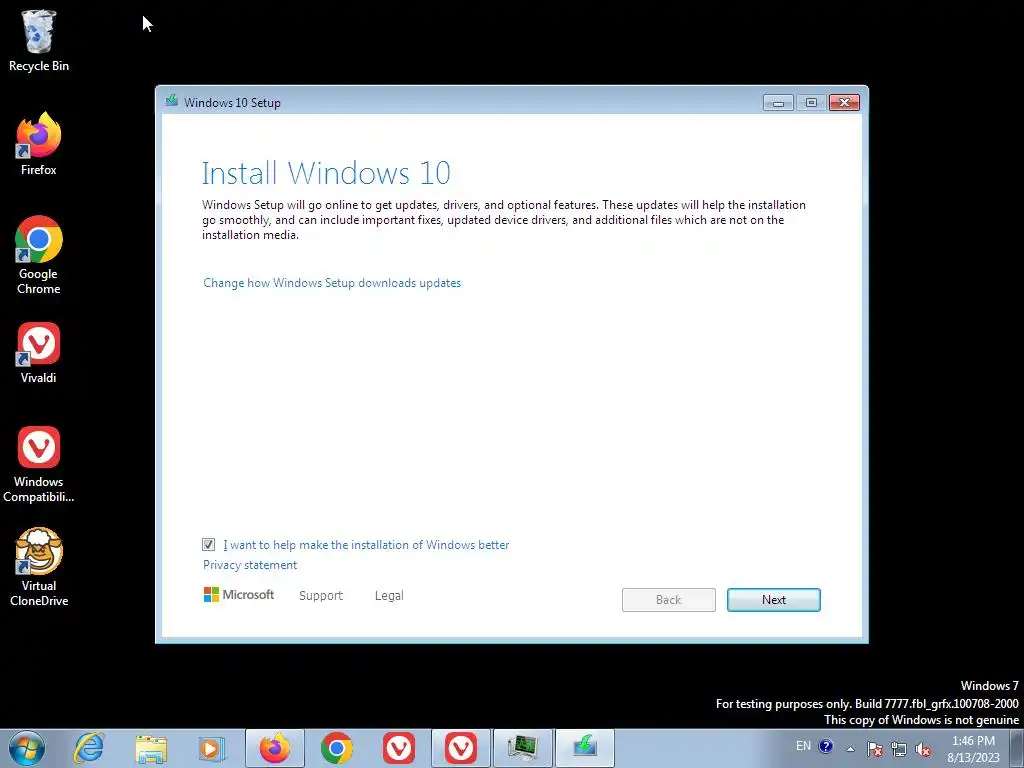This screenshot has width=1024, height=768.
Task: Open 'Change how Windows Setup downloads updates'
Action: pos(332,283)
